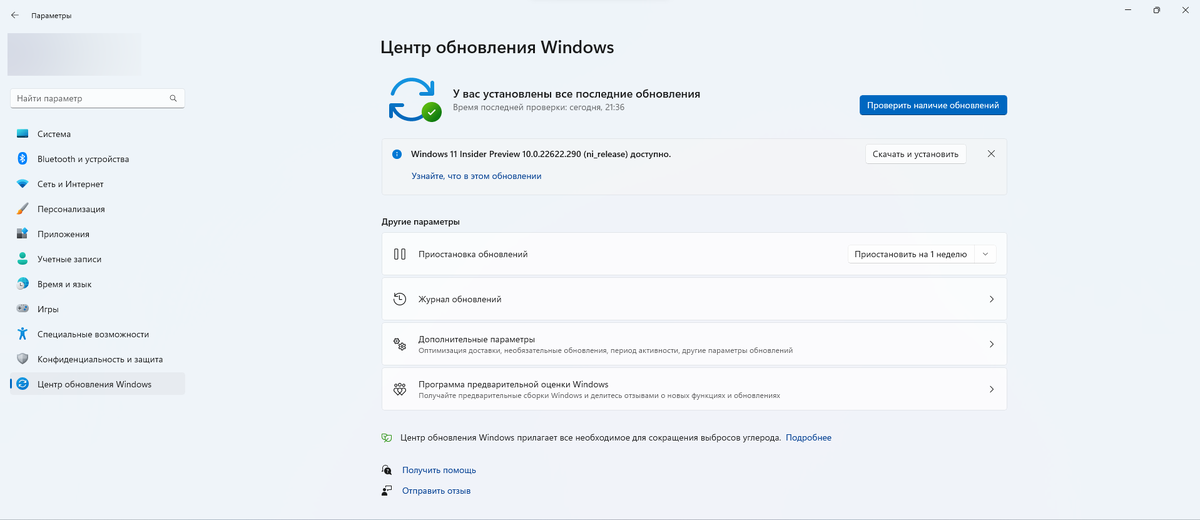This screenshot has width=1200, height=520.
Task: Click the person icon for Учетные записи
Action: [x=22, y=259]
